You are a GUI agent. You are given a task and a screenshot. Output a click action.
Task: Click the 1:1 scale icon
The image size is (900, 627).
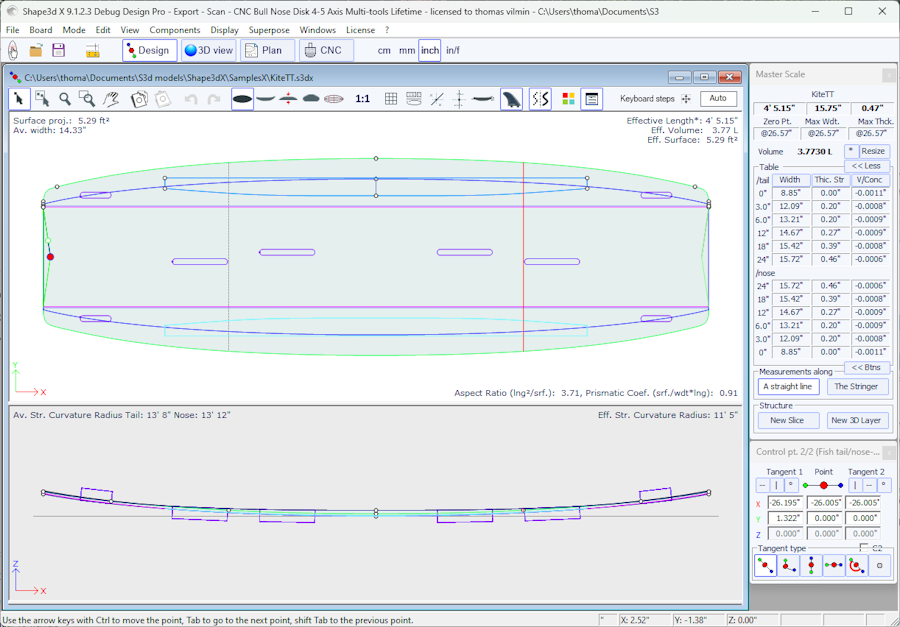click(363, 99)
